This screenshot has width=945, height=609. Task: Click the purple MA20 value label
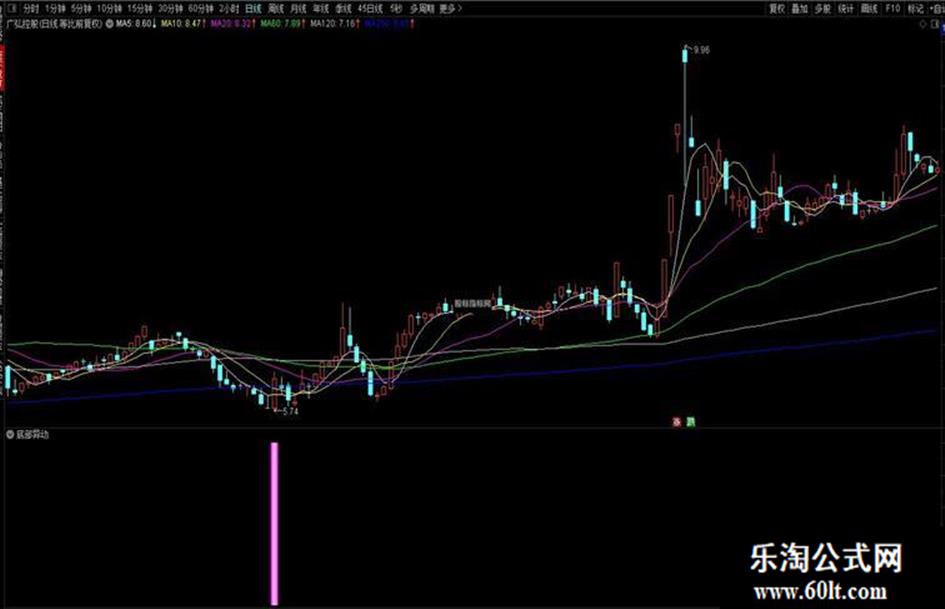[233, 24]
